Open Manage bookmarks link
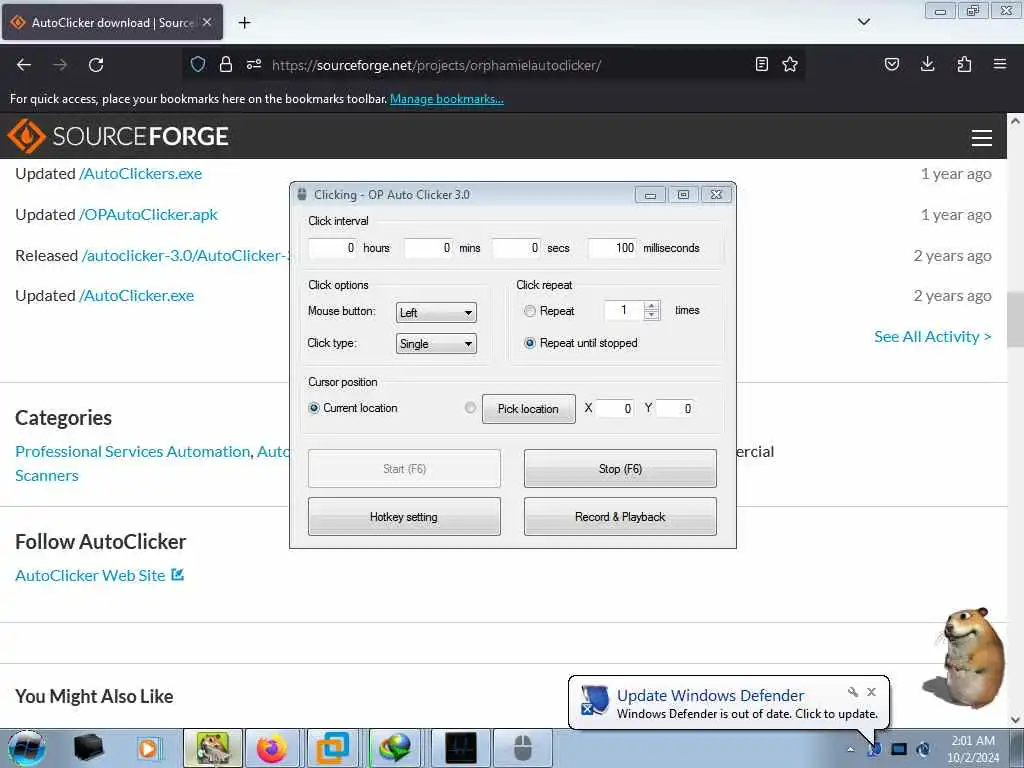The width and height of the screenshot is (1024, 768). click(x=447, y=99)
